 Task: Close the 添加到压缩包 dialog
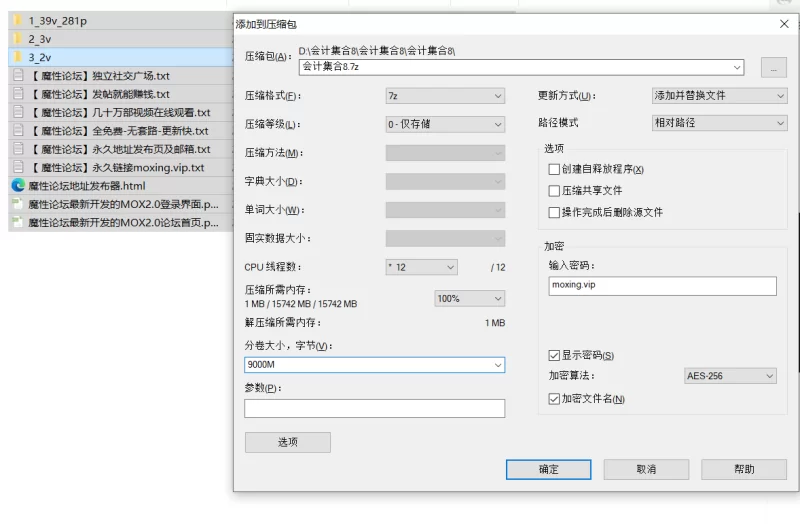(x=784, y=24)
